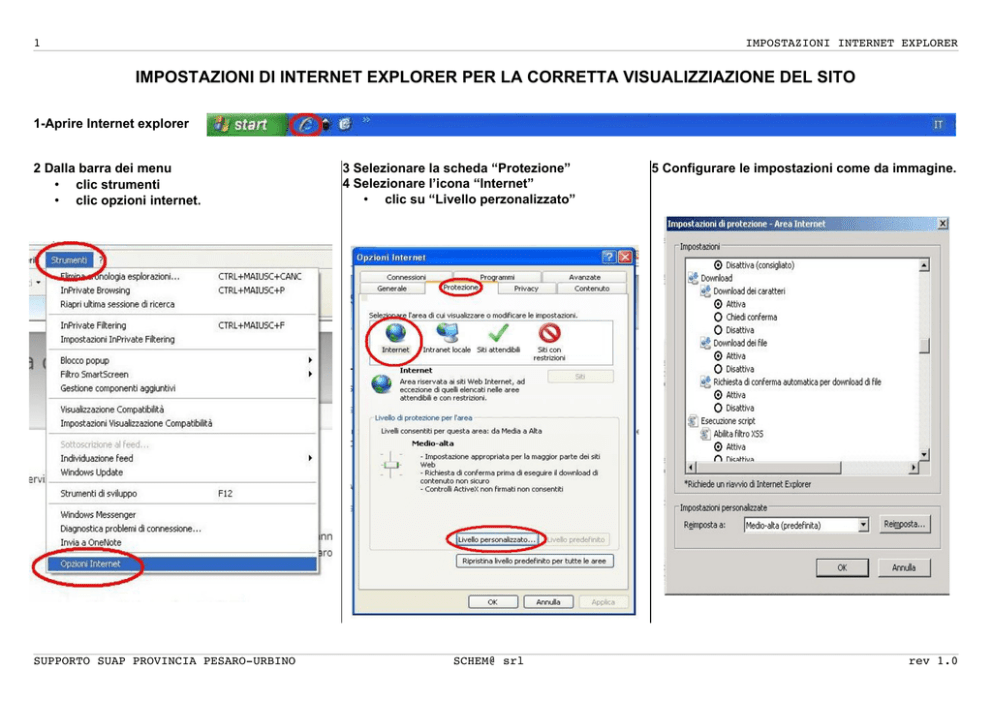Click the Esecuzione script category icon
This screenshot has width=992, height=701.
(693, 421)
